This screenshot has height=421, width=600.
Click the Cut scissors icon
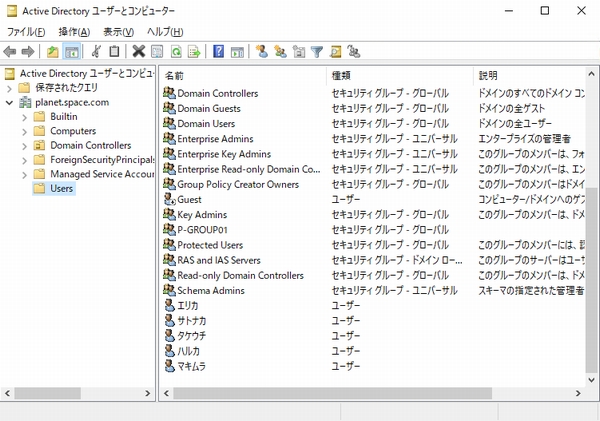coord(96,51)
